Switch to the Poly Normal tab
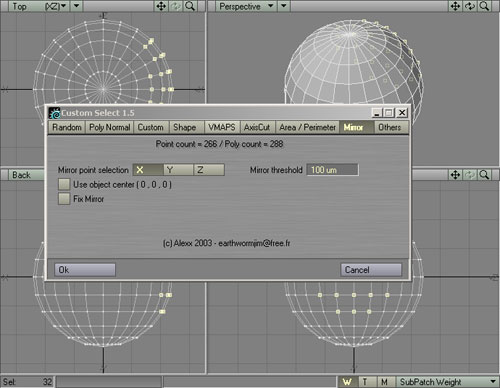Viewport: 500px width, 388px height. coord(110,127)
